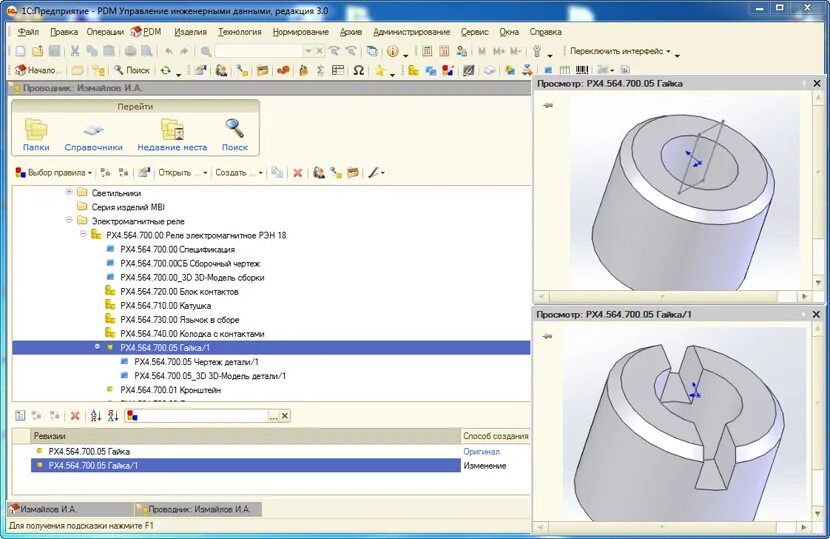The height and width of the screenshot is (539, 830).
Task: Open the Calendar icon
Action: 444,51
